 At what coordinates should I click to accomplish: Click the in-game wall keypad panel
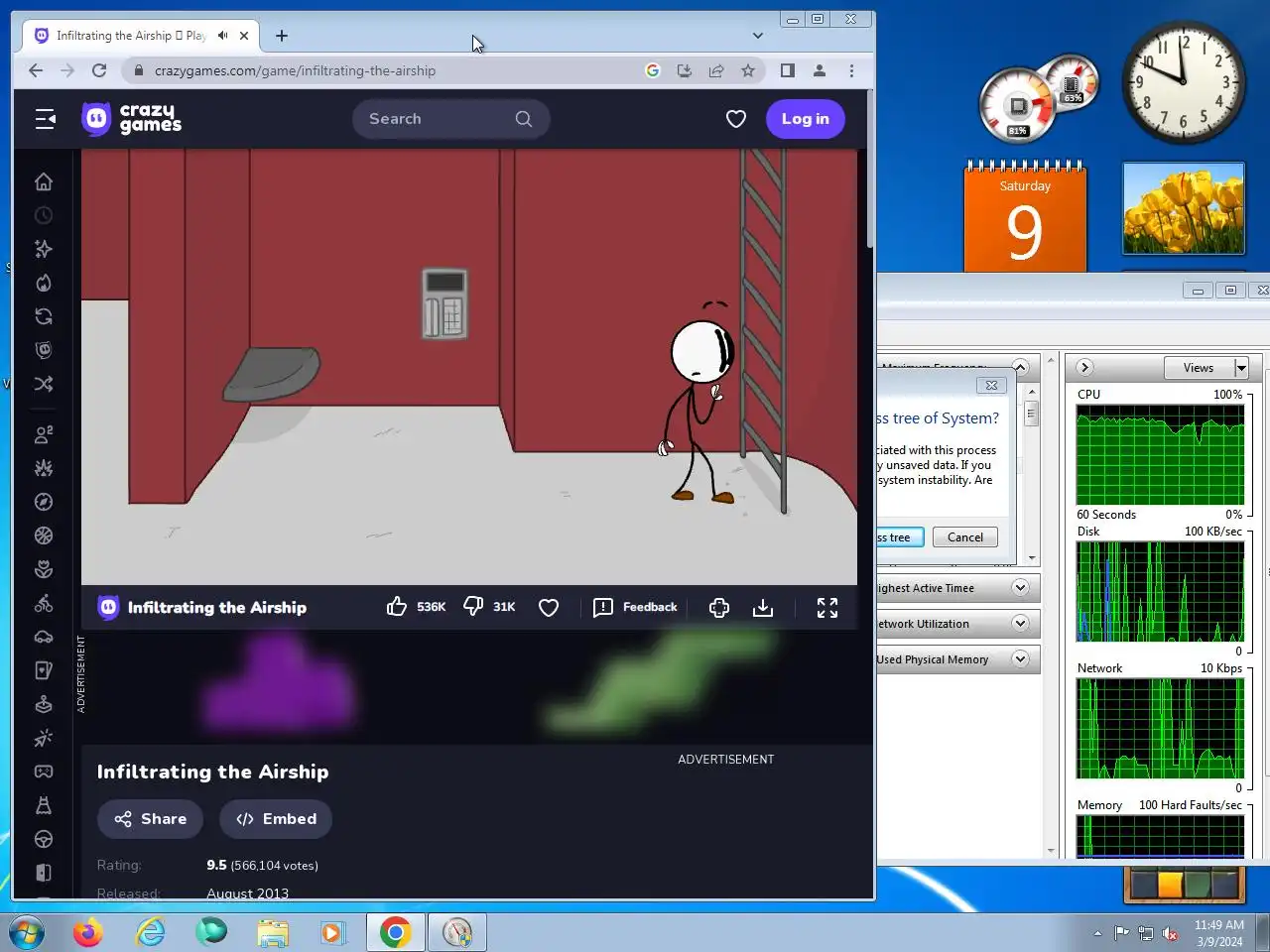[x=444, y=303]
